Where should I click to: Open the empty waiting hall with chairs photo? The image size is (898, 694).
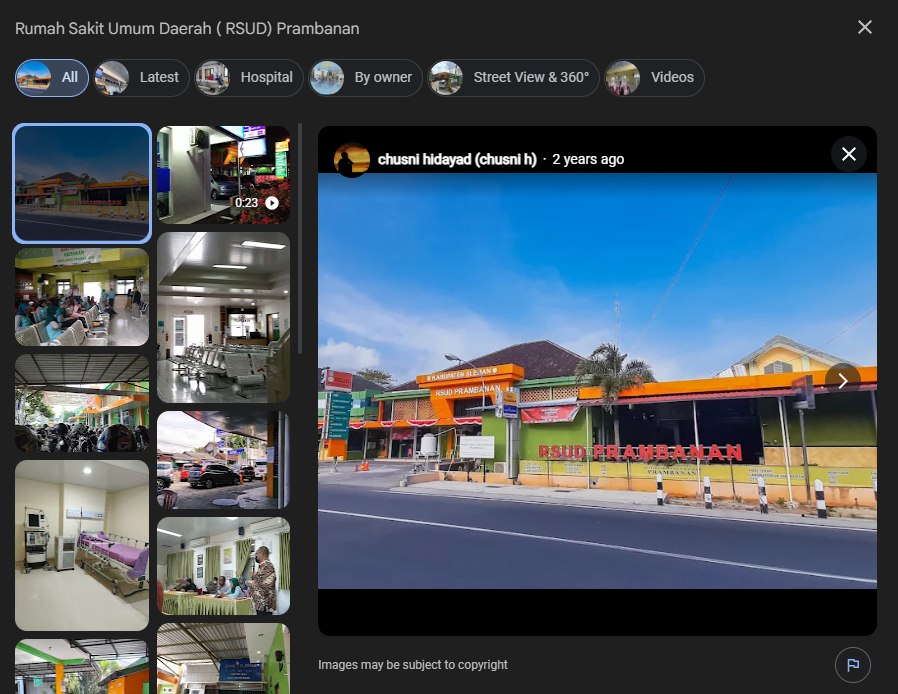(223, 317)
